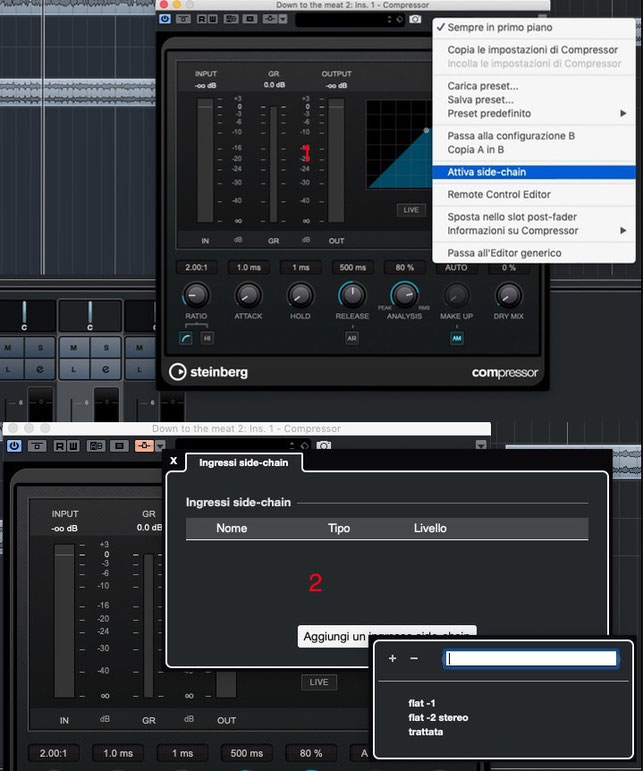Image resolution: width=643 pixels, height=771 pixels.
Task: Toggle the HI high-ratio button near RATIO
Action: pos(207,338)
